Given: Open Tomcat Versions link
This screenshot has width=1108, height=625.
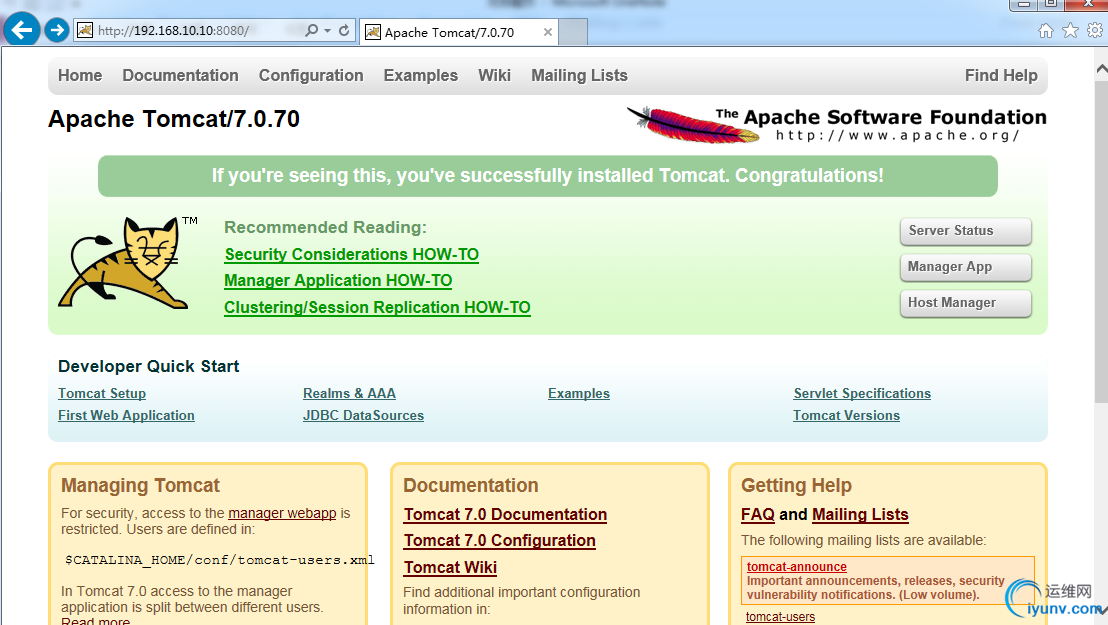Looking at the screenshot, I should point(847,416).
